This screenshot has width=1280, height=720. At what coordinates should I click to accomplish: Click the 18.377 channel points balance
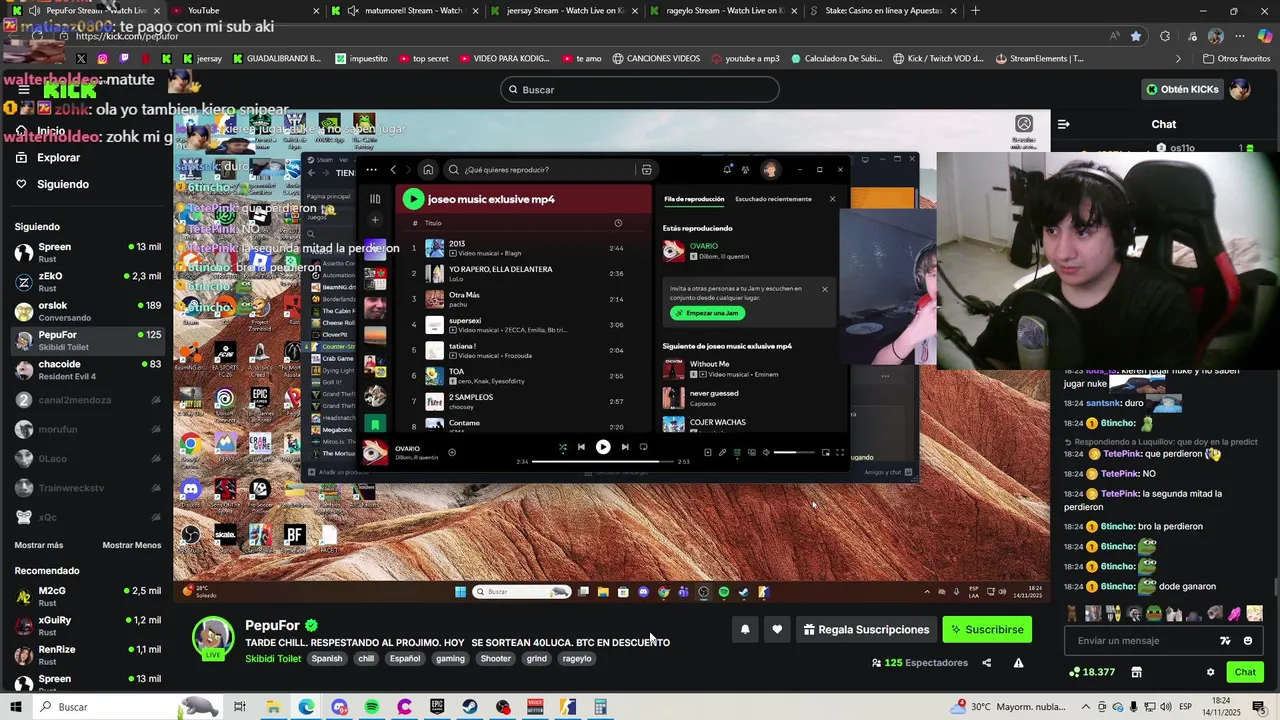[x=1092, y=672]
